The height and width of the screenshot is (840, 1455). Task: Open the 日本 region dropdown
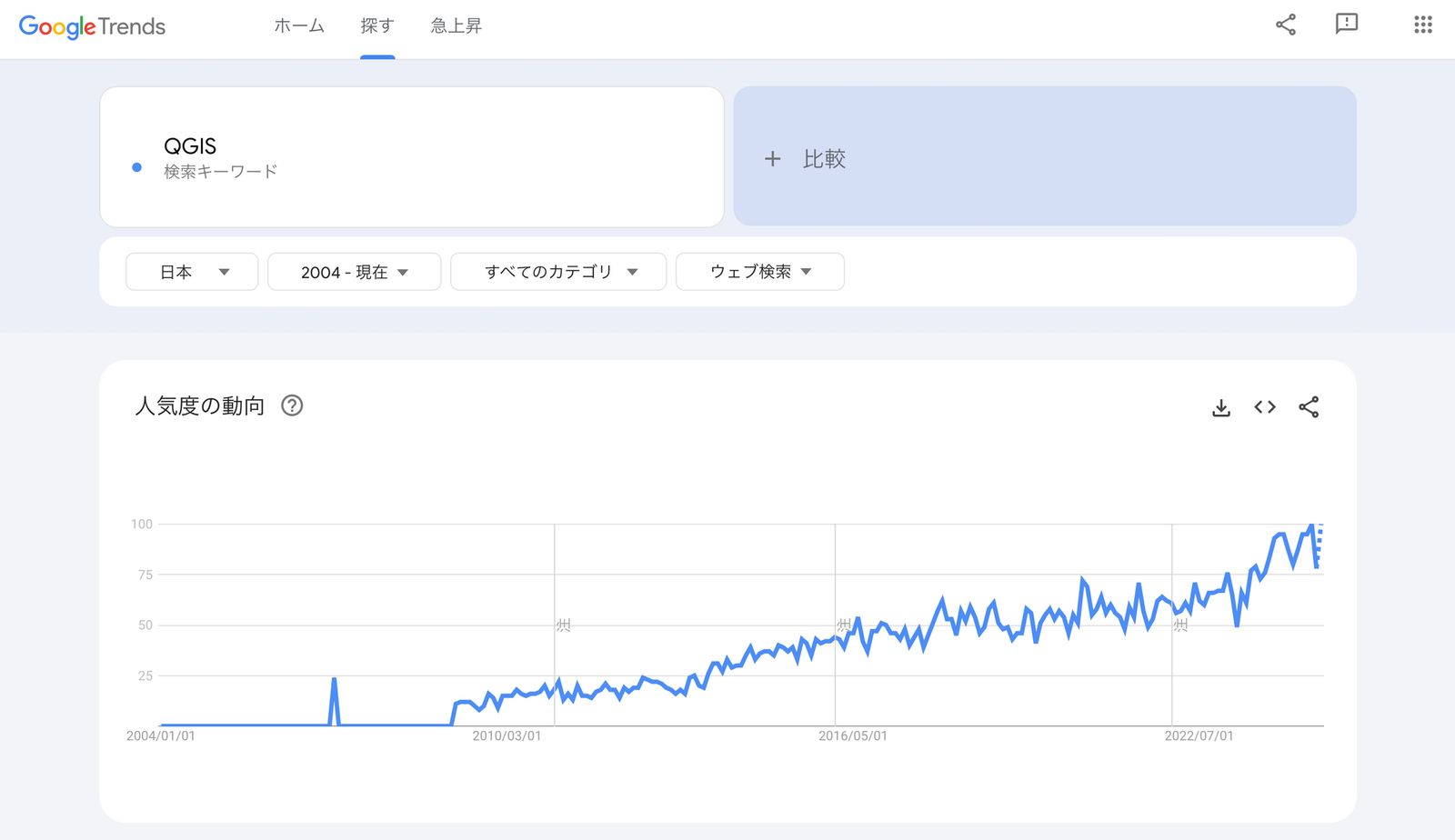pos(192,272)
